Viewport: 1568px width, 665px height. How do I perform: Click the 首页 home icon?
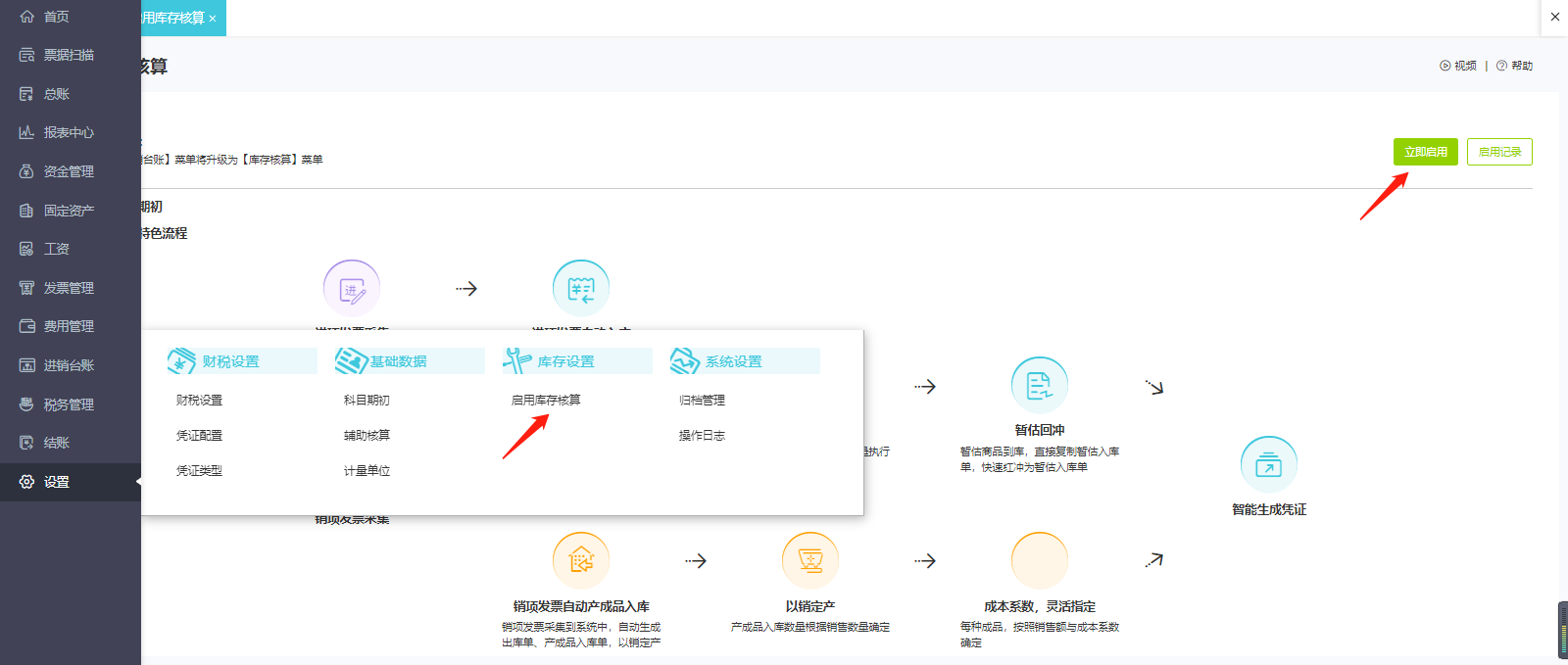26,17
